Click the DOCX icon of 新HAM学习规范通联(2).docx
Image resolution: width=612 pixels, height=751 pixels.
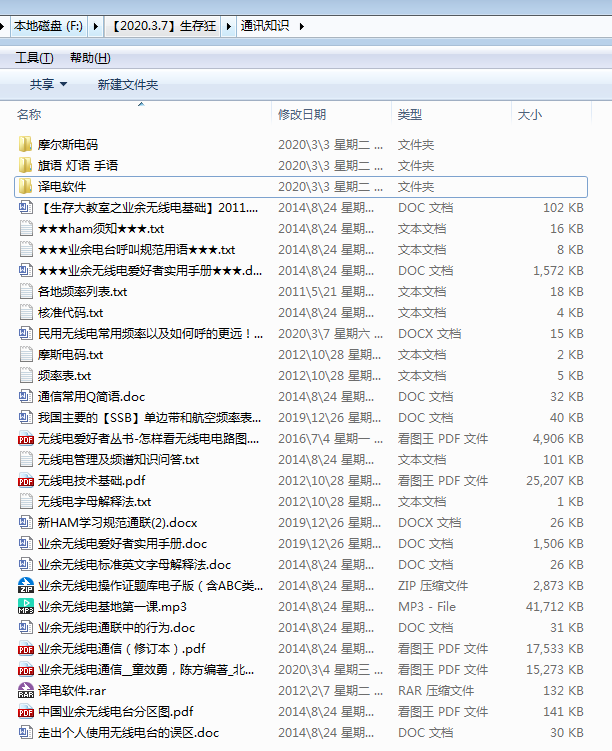coord(25,523)
